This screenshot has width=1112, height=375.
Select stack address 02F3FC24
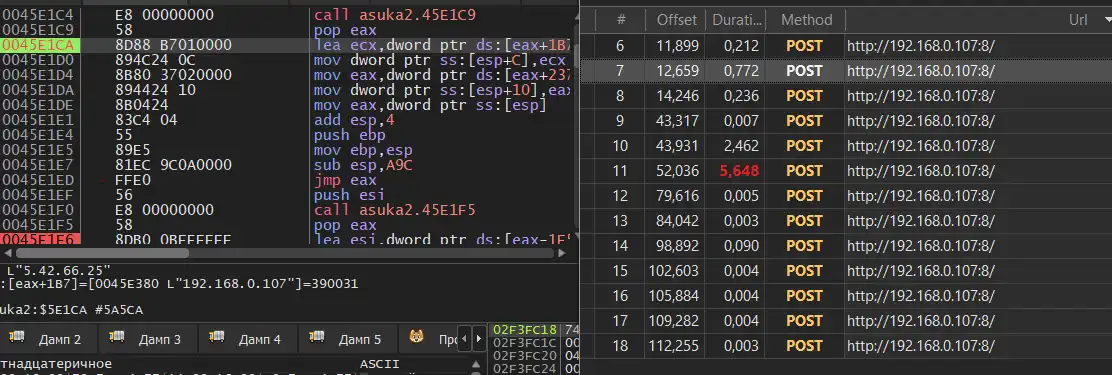coord(525,369)
